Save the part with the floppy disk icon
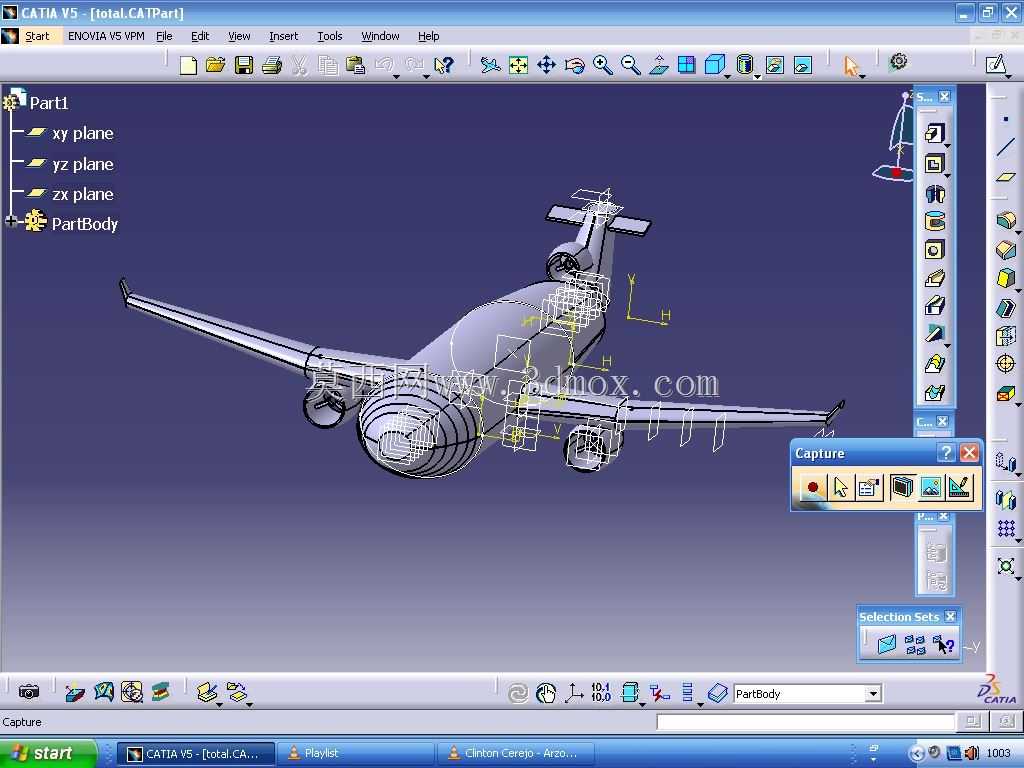The width and height of the screenshot is (1024, 768). pos(244,65)
